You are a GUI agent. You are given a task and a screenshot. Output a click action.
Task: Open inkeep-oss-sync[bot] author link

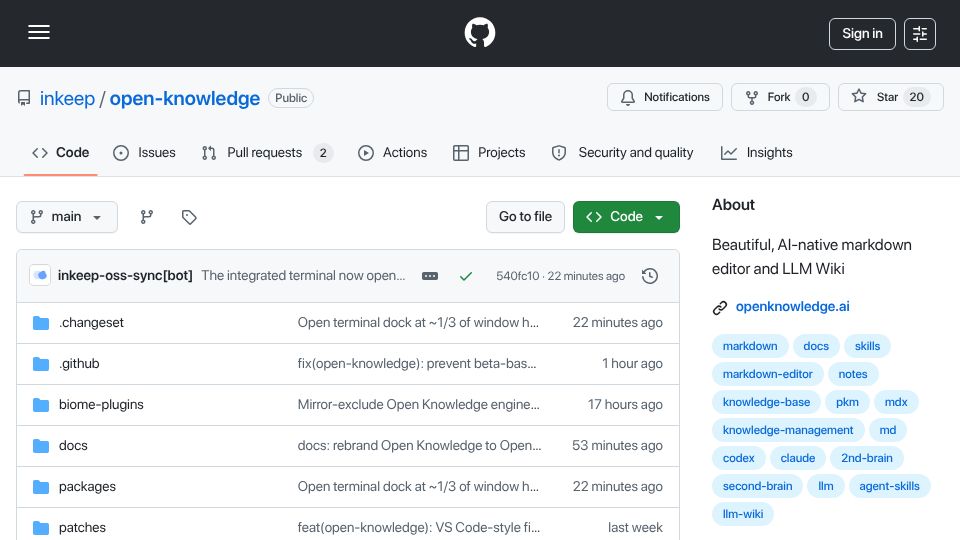click(125, 276)
